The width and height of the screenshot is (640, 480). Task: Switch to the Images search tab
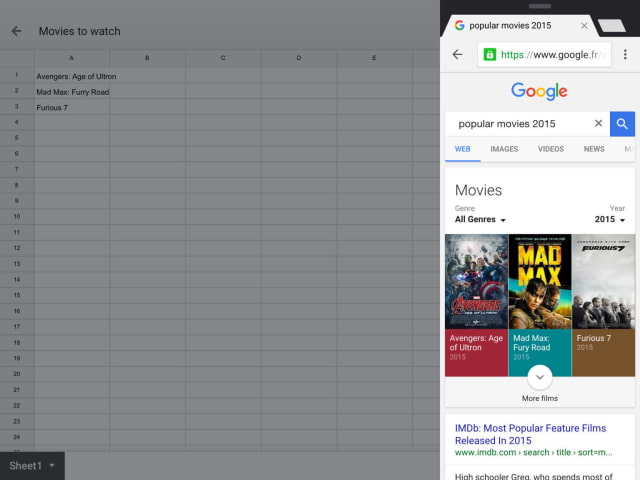coord(504,149)
